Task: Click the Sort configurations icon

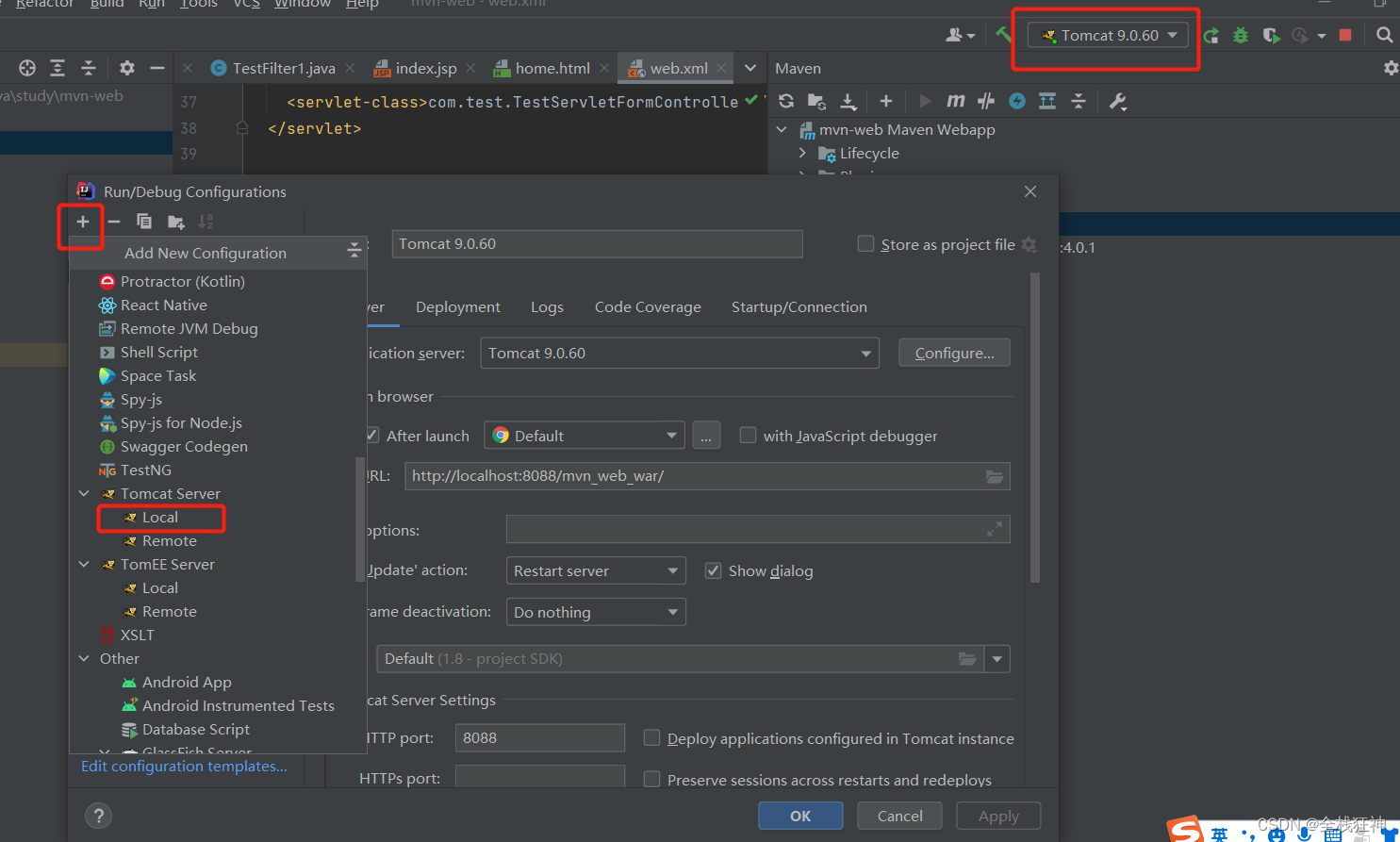Action: tap(206, 222)
